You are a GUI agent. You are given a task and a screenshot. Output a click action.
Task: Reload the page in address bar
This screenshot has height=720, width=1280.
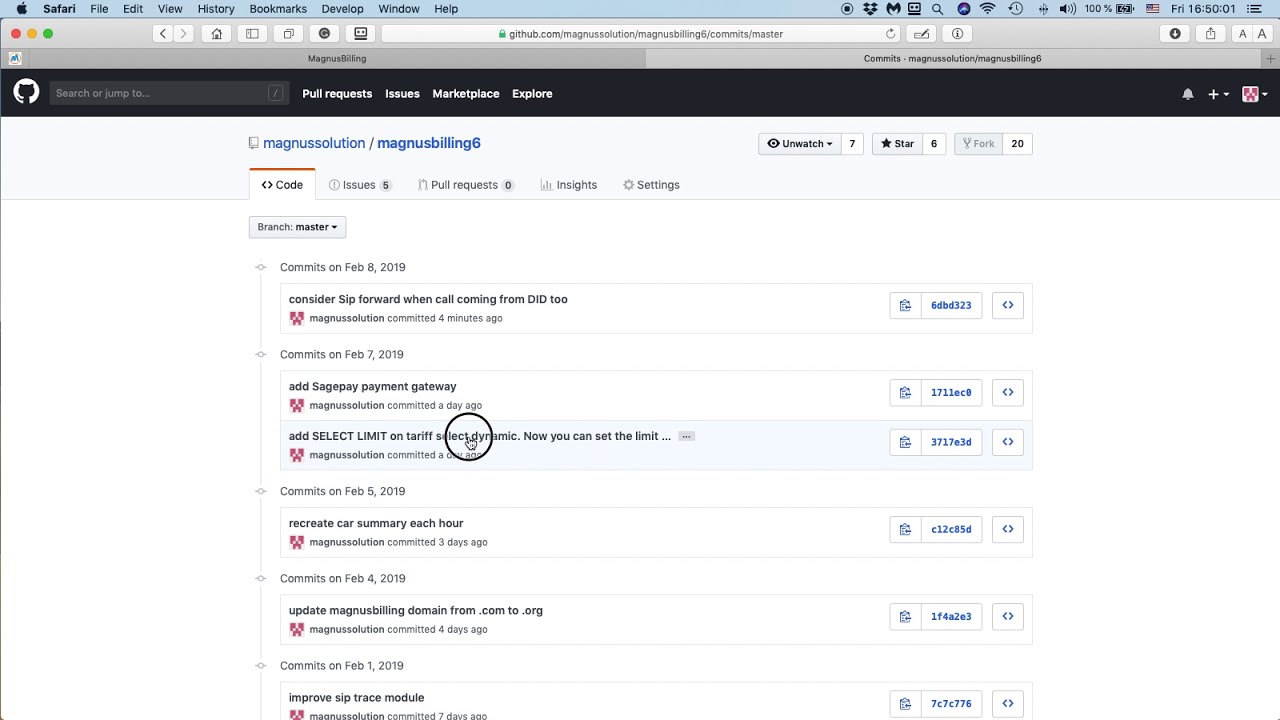coord(890,33)
